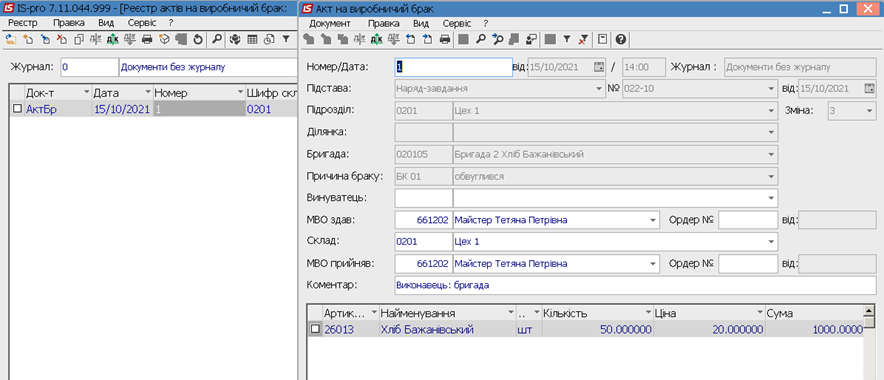Click green ДК postings icon in act window

(x=377, y=39)
